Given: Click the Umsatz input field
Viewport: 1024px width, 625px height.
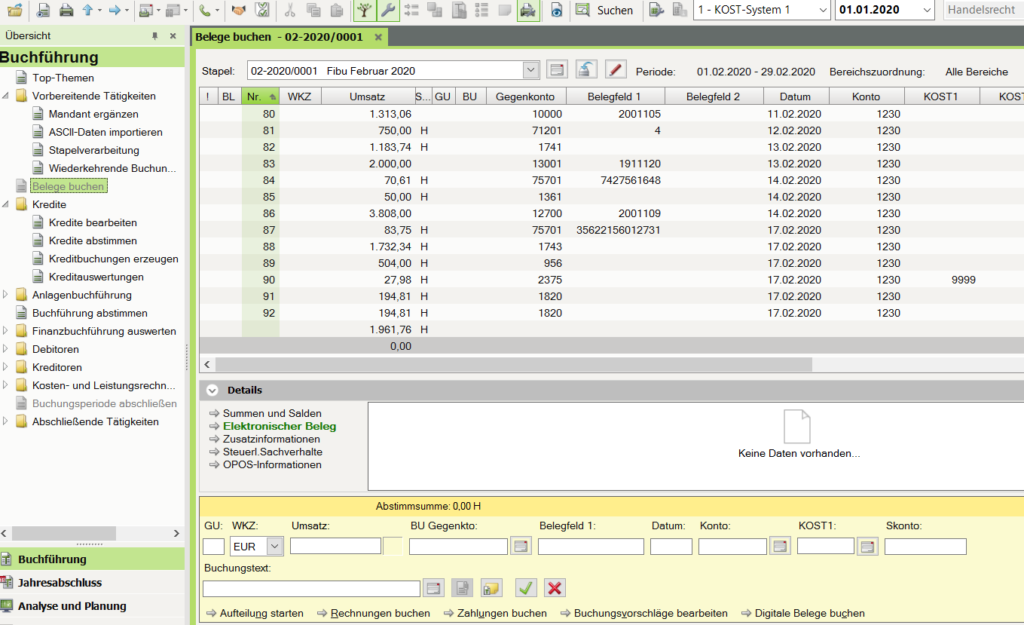Looking at the screenshot, I should 336,546.
